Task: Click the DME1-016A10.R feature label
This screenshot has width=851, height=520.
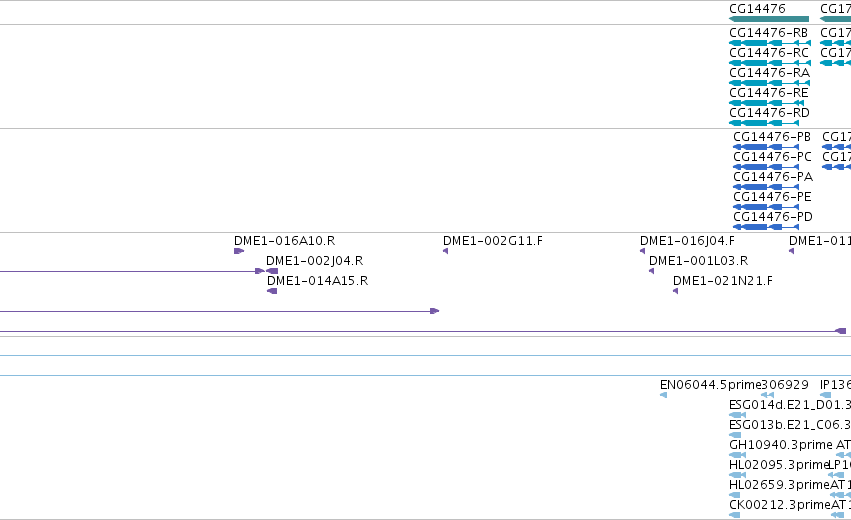Action: [x=284, y=241]
